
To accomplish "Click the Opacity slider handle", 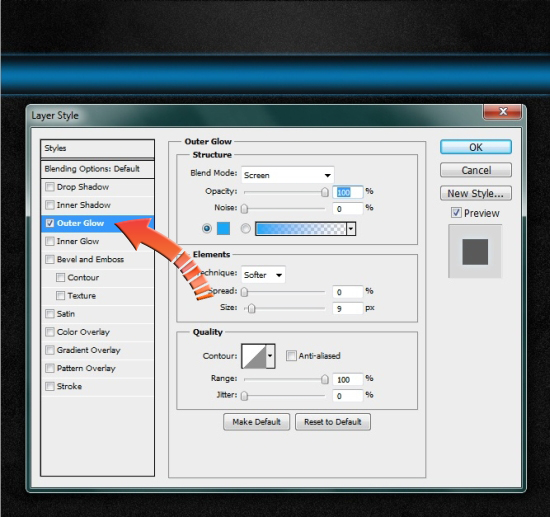I will click(325, 192).
